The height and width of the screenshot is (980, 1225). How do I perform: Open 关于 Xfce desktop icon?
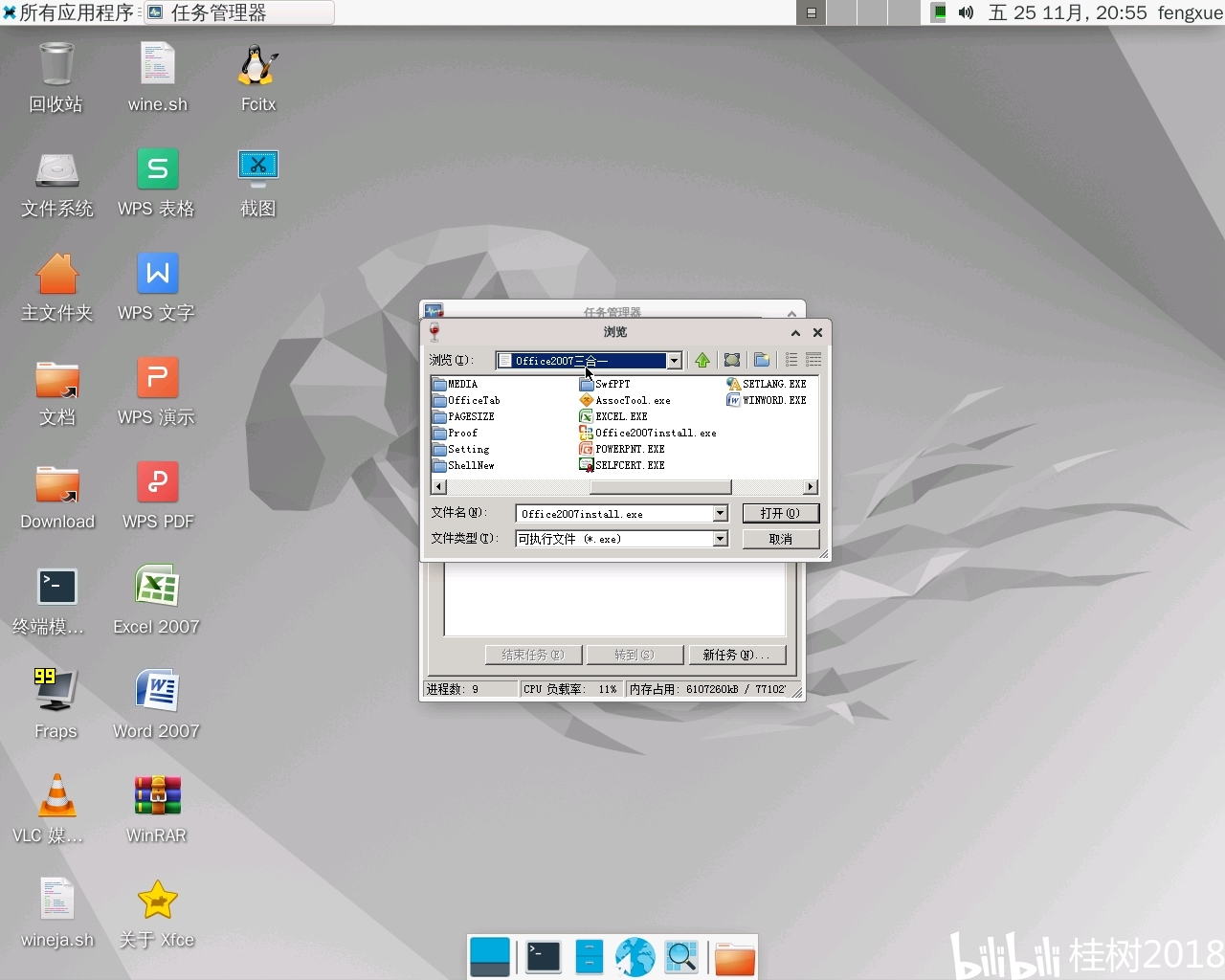point(157,914)
